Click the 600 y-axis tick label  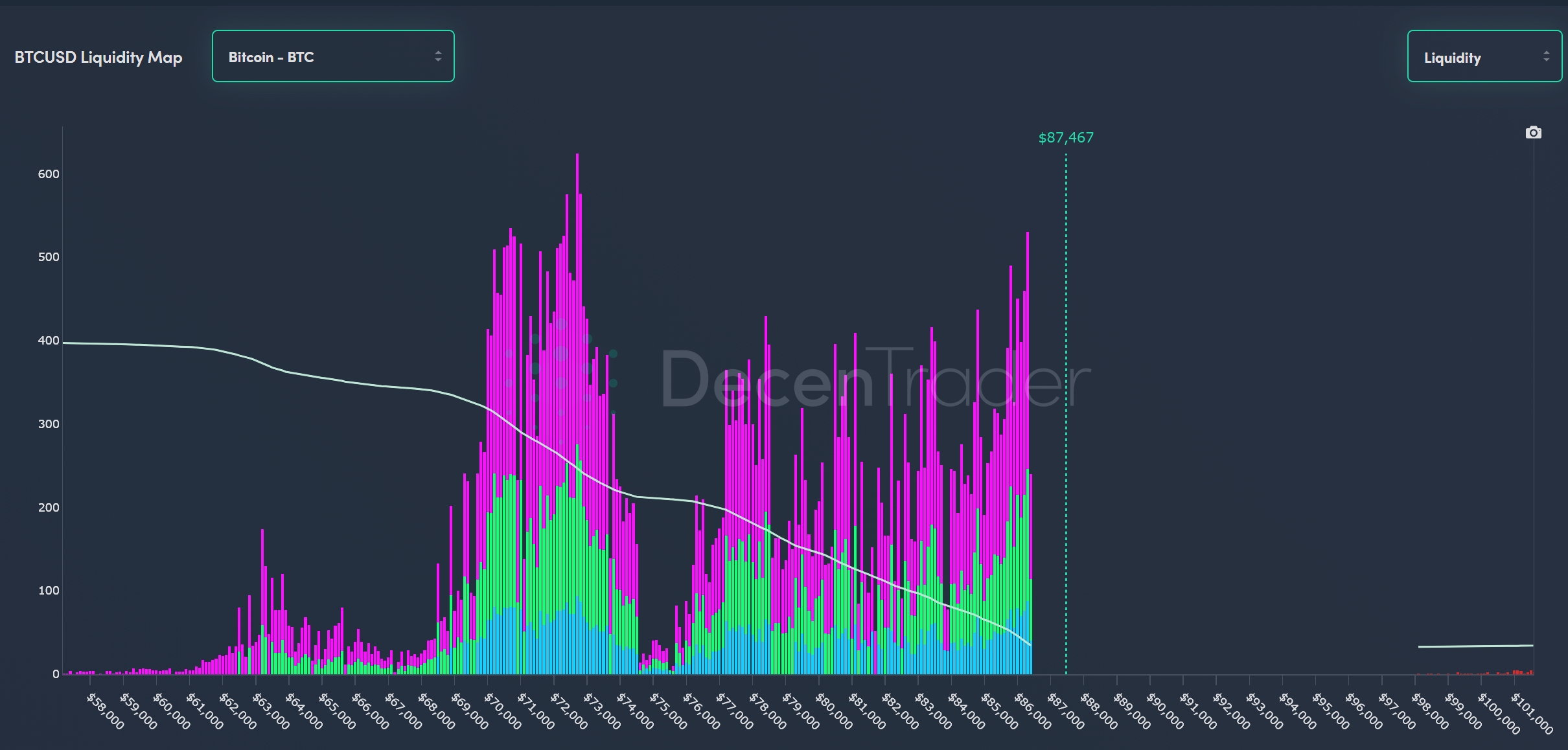[x=49, y=174]
